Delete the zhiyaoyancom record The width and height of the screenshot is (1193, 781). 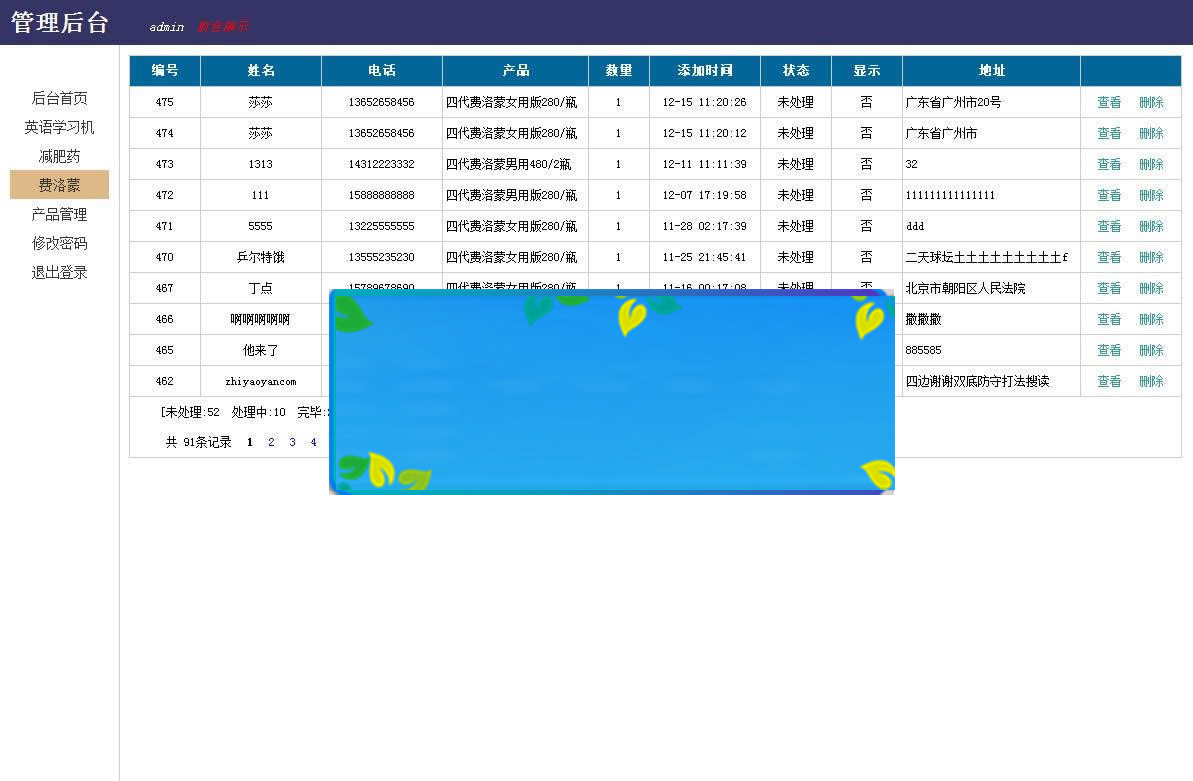[1151, 381]
